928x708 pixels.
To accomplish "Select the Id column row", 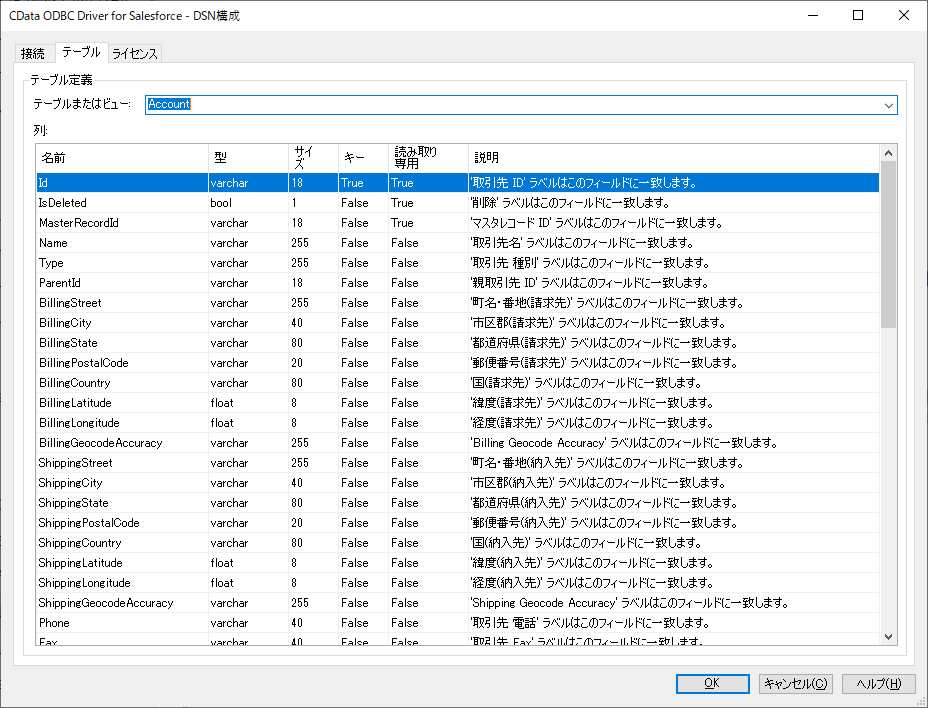I will (x=120, y=182).
